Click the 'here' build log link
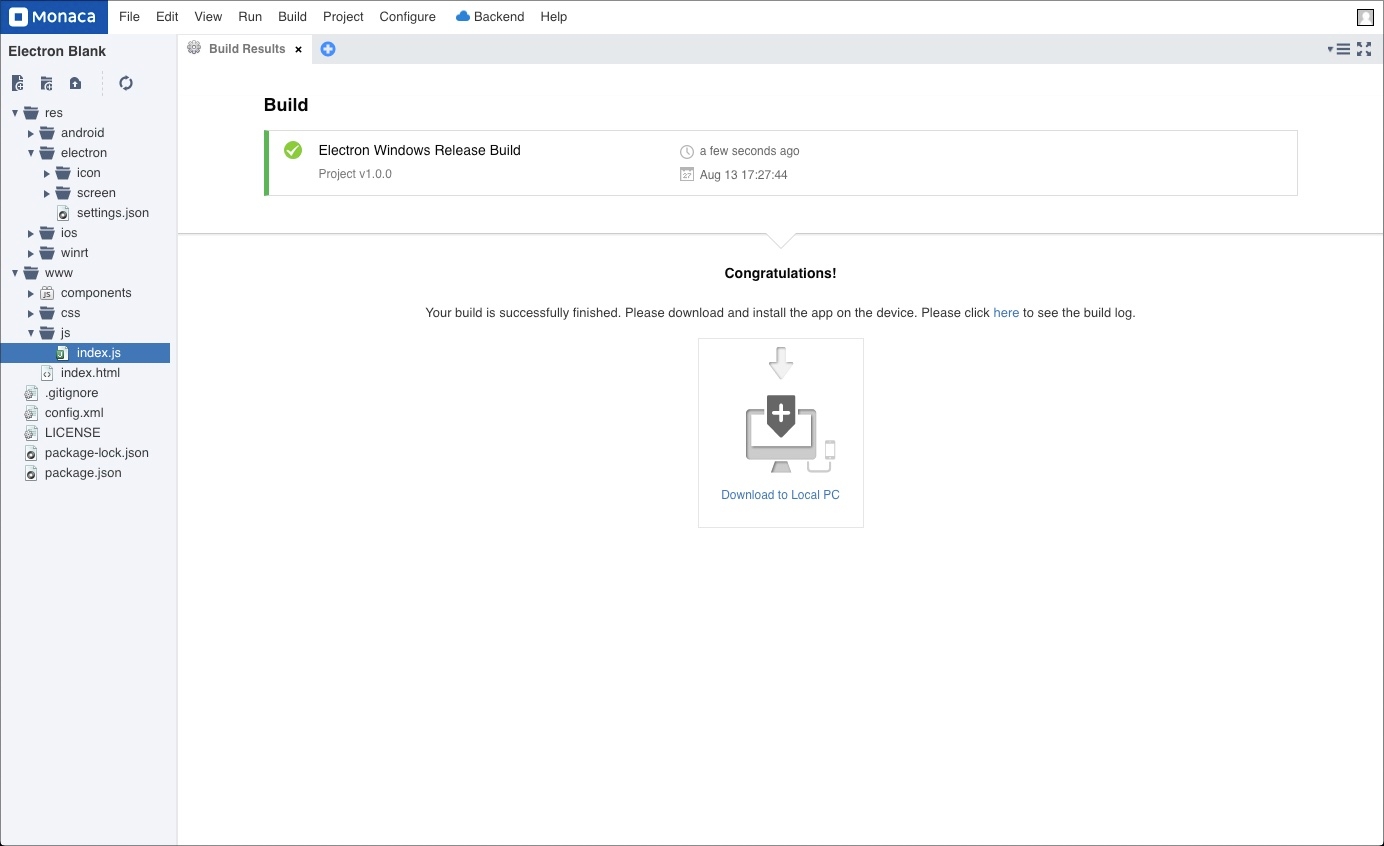This screenshot has width=1384, height=846. [x=1006, y=313]
